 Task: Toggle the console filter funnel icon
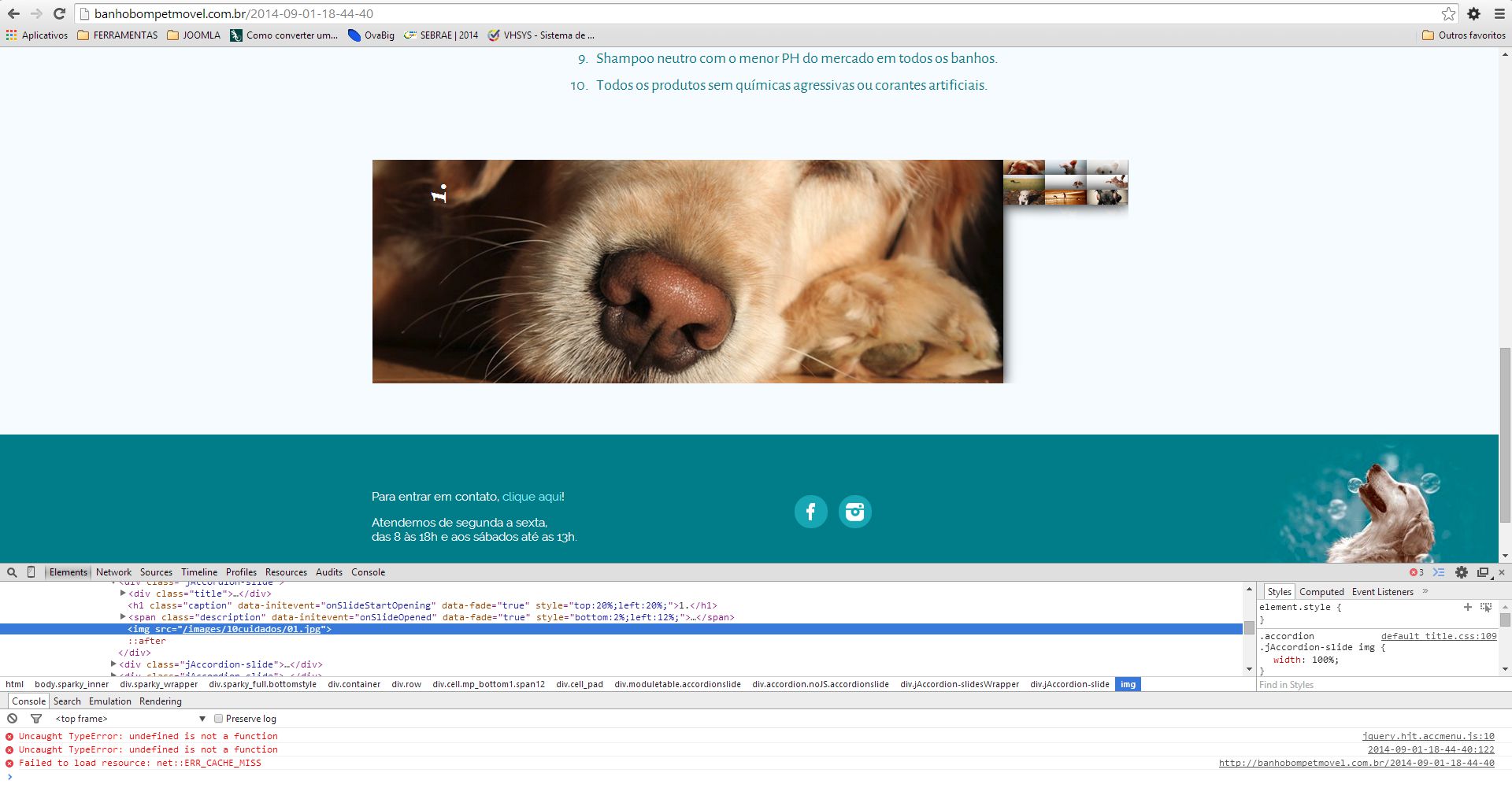(35, 719)
